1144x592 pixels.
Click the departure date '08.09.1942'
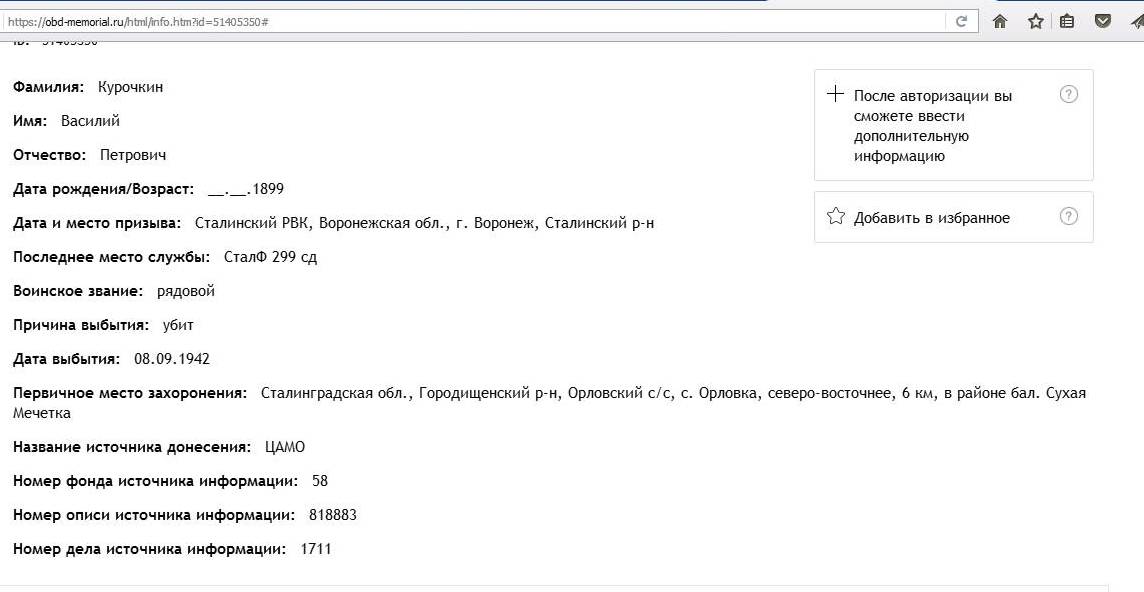pyautogui.click(x=172, y=359)
